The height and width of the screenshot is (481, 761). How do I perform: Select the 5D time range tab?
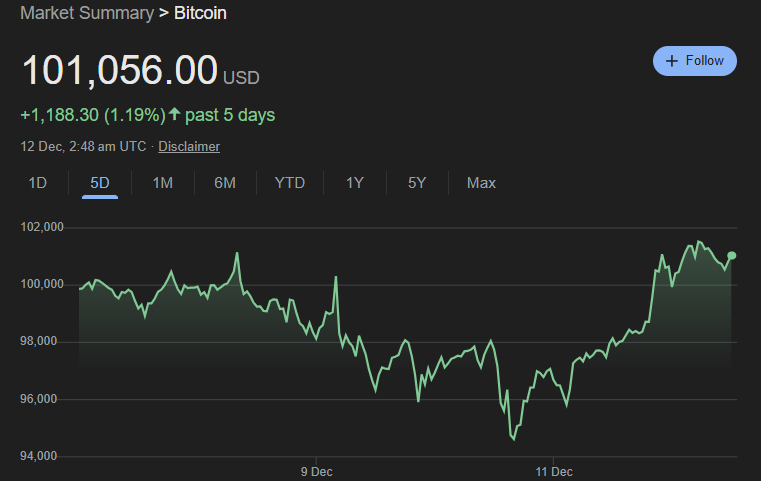(x=99, y=183)
